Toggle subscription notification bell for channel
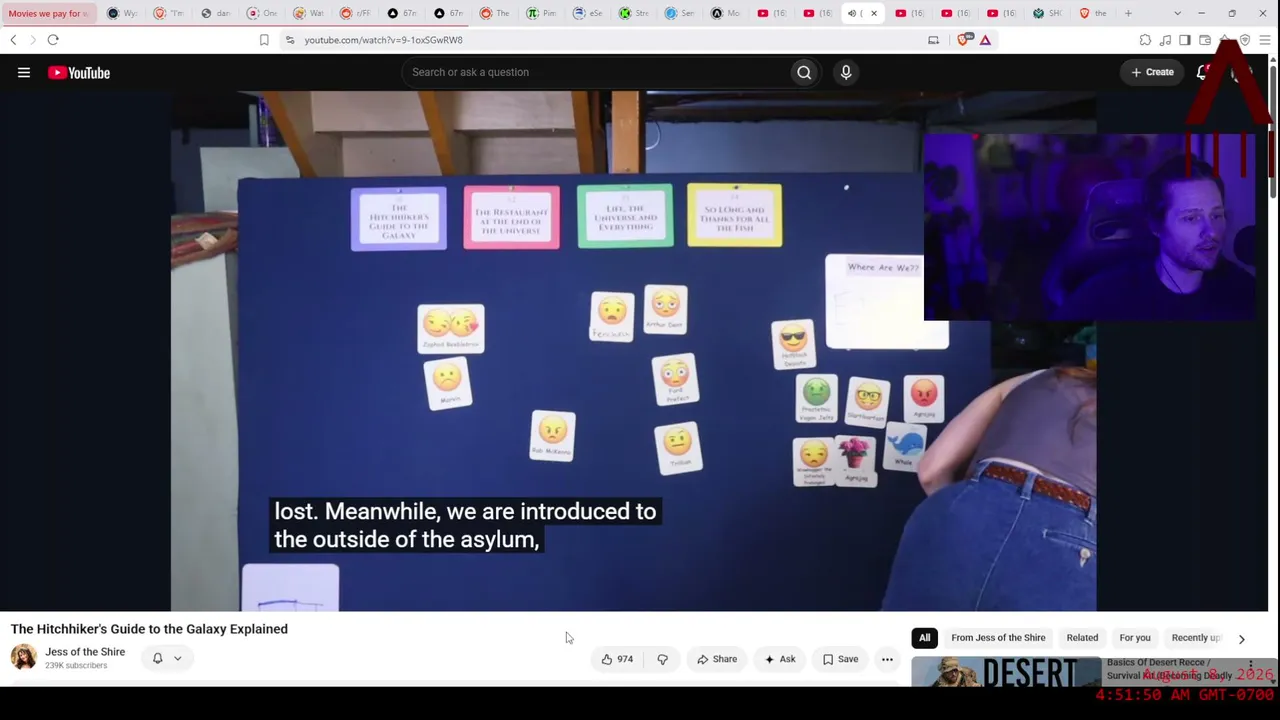This screenshot has height=720, width=1280. coord(157,658)
